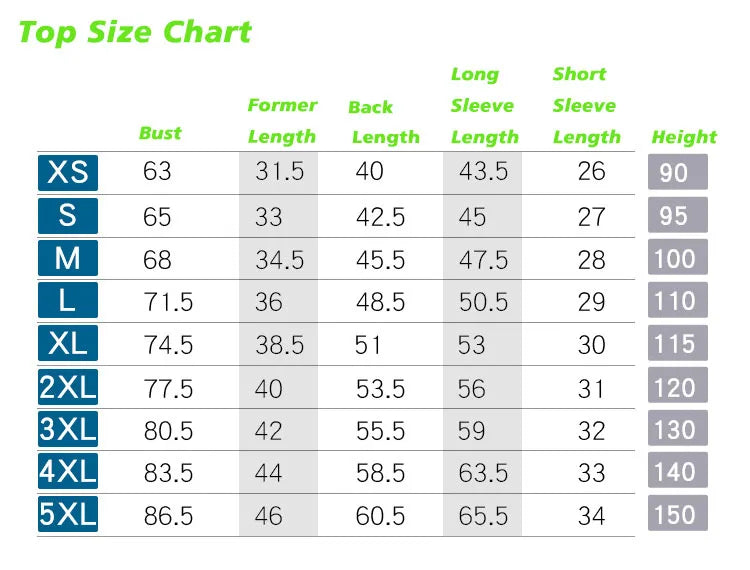The height and width of the screenshot is (570, 750).
Task: Click the Short Sleeve Length header
Action: (586, 106)
